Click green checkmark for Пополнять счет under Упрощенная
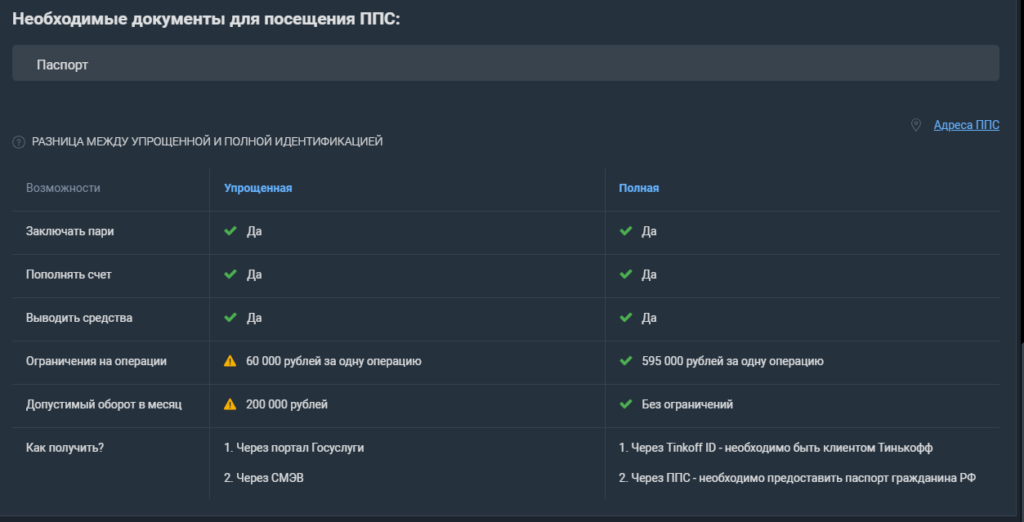The image size is (1024, 522). [230, 274]
